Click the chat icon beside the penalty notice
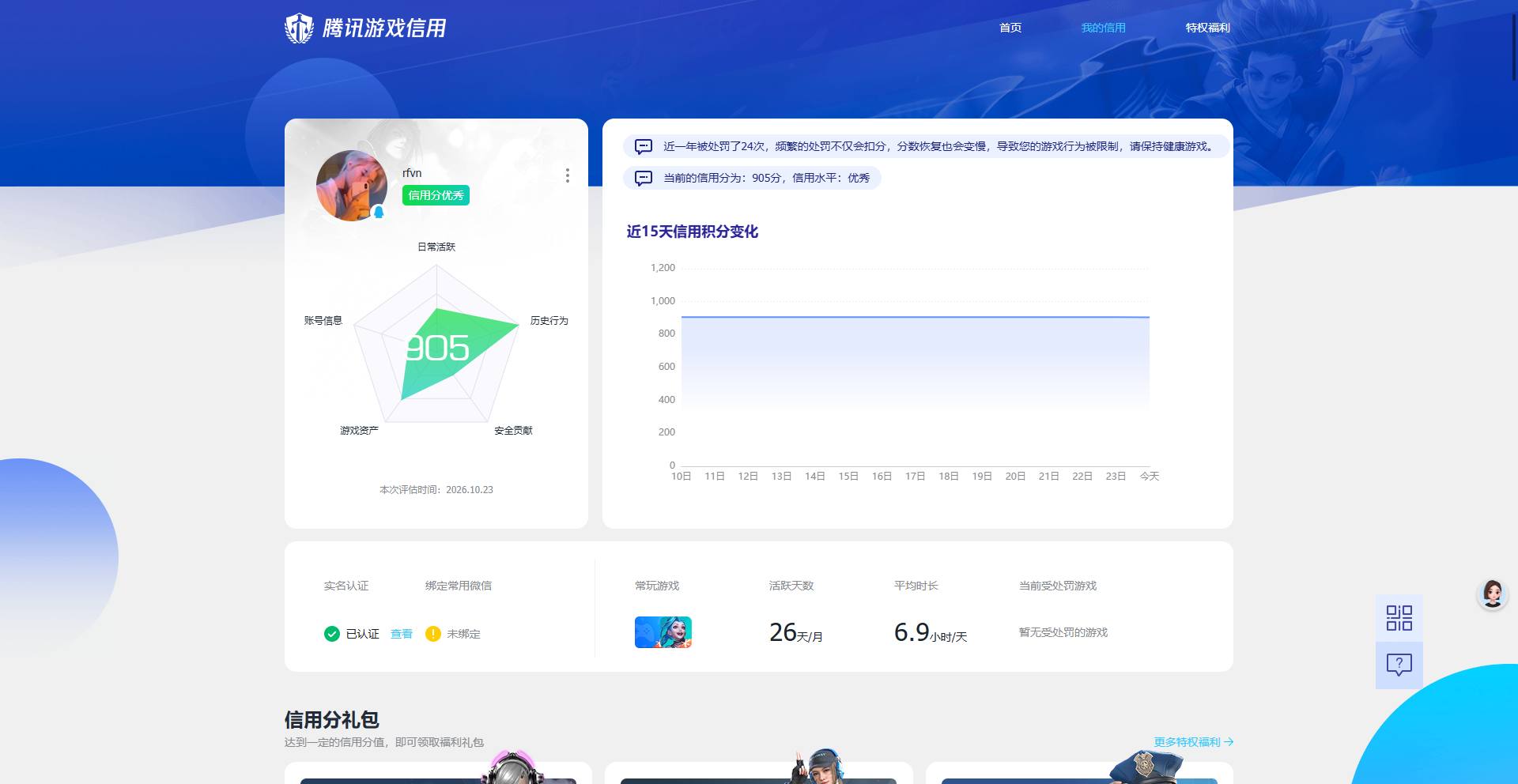The image size is (1518, 784). (x=644, y=146)
